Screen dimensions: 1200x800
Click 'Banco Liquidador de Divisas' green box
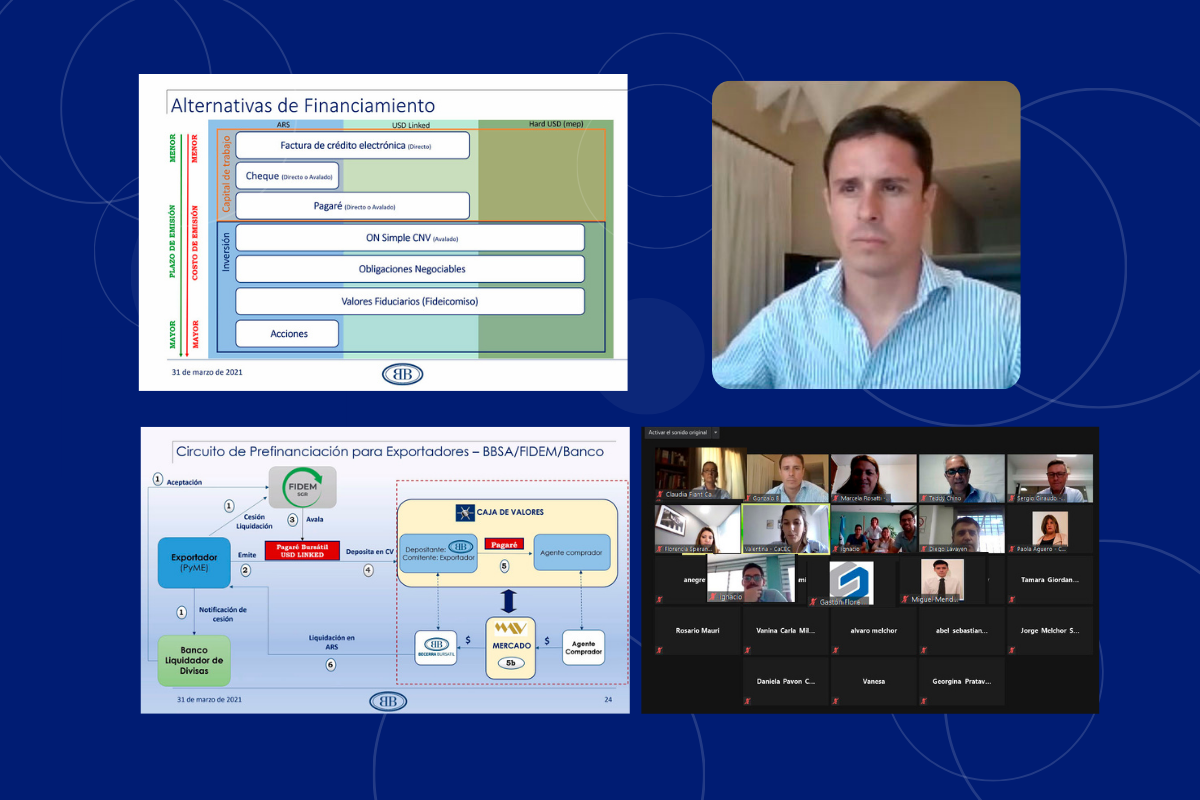pyautogui.click(x=194, y=660)
